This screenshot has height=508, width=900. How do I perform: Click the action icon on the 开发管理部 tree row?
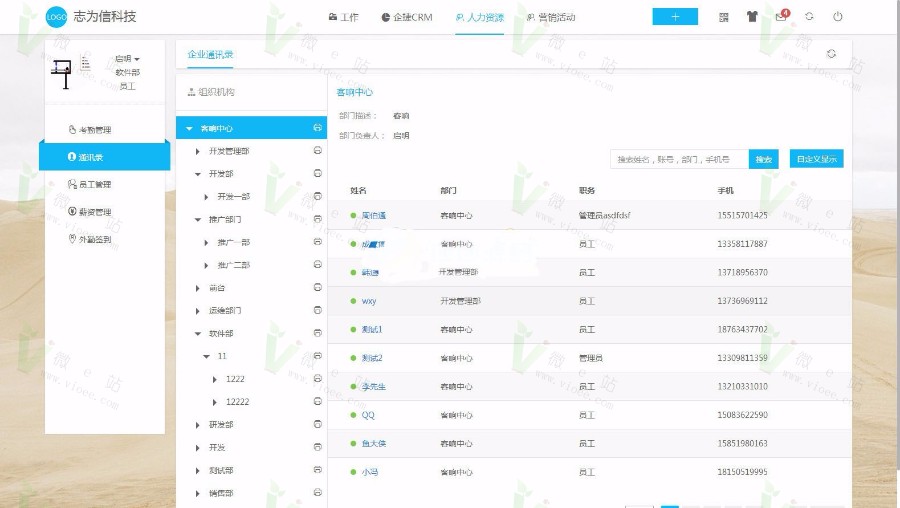[317, 150]
